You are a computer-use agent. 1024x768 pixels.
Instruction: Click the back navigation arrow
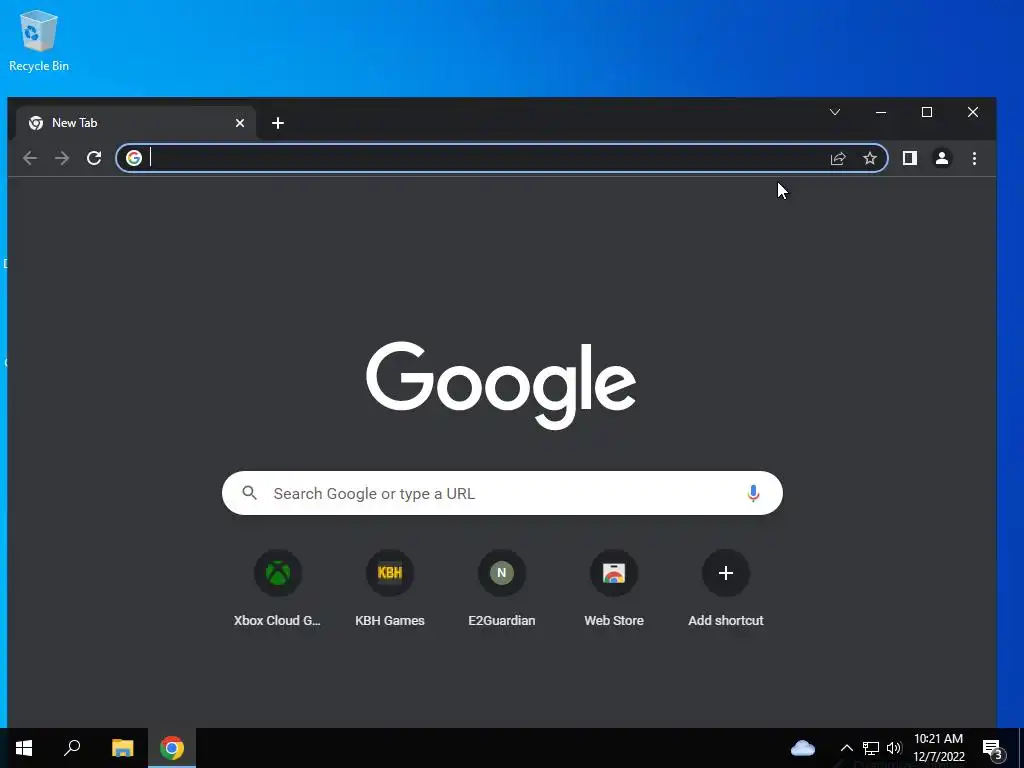(30, 158)
